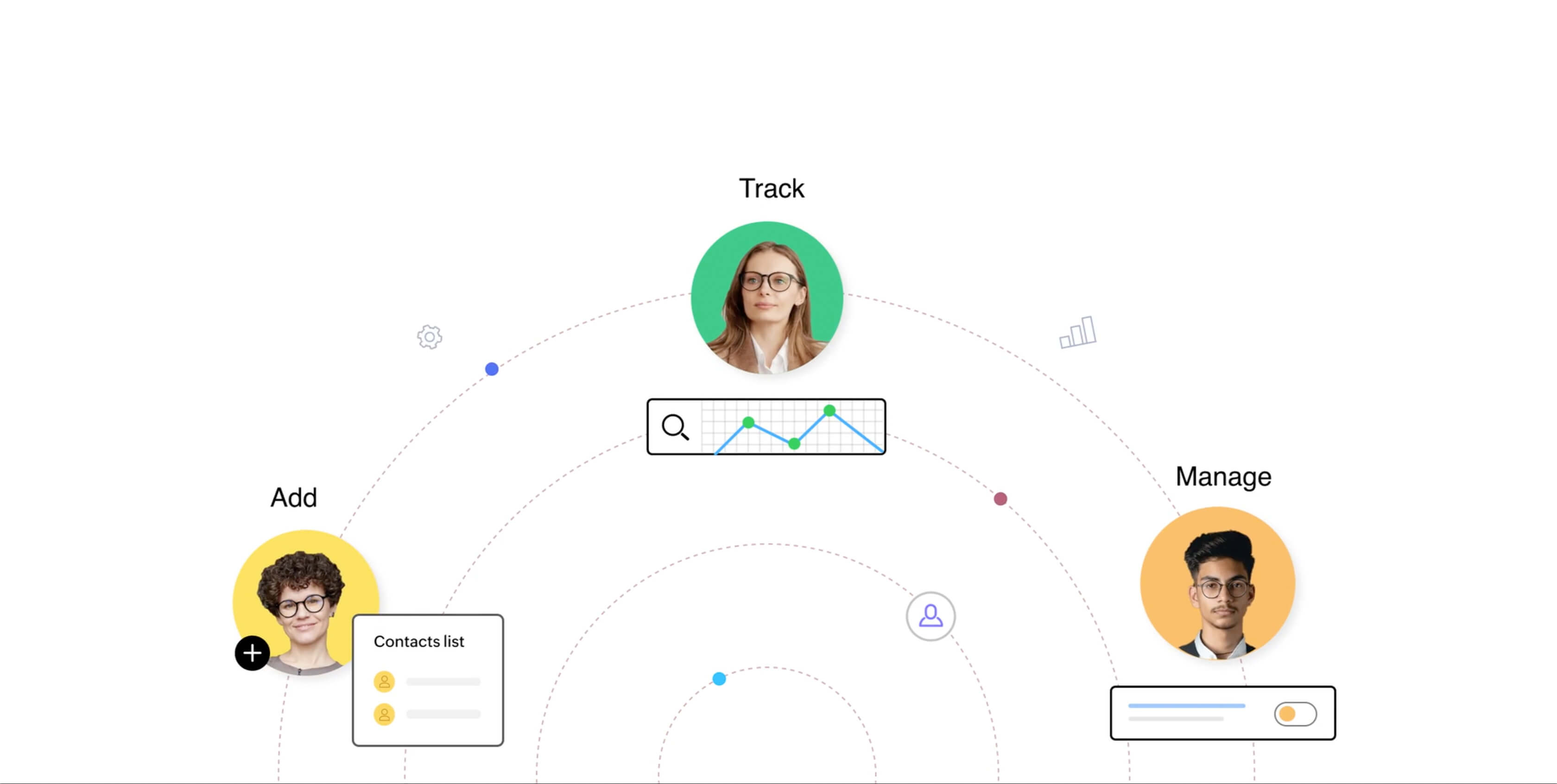
Task: Toggle the orange switch in Manage card
Action: pyautogui.click(x=1295, y=713)
